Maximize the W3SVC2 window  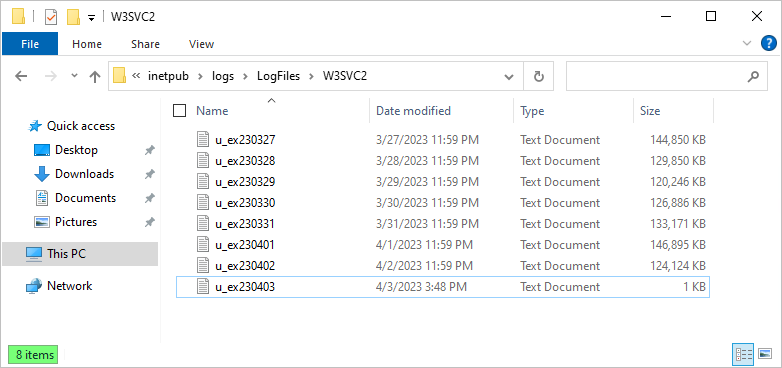[711, 16]
